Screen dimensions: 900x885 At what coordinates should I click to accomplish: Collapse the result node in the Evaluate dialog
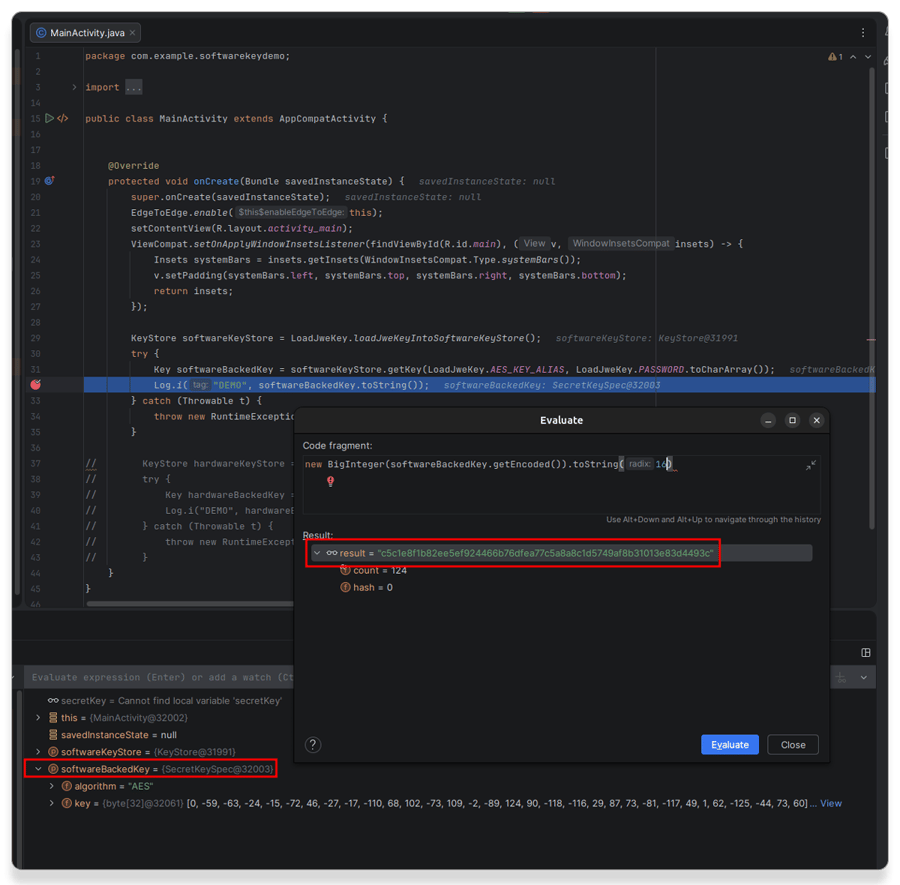pos(316,552)
